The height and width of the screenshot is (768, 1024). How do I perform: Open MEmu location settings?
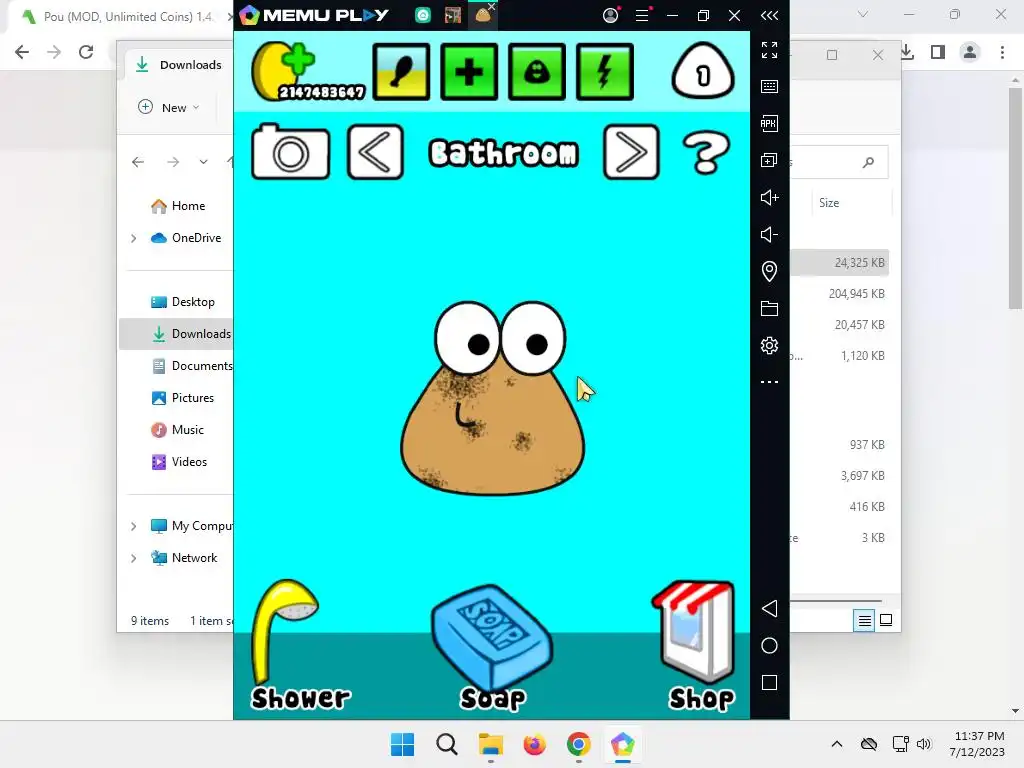click(x=769, y=271)
